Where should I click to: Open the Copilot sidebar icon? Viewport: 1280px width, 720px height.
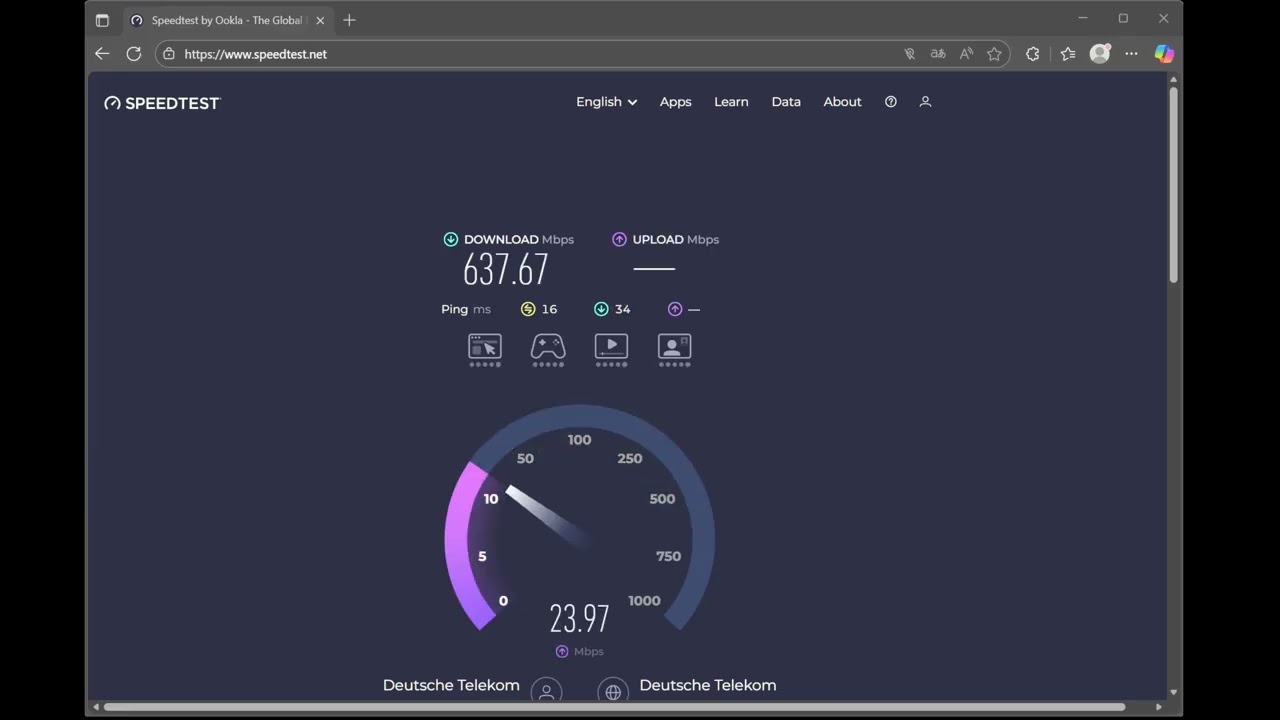pyautogui.click(x=1164, y=54)
